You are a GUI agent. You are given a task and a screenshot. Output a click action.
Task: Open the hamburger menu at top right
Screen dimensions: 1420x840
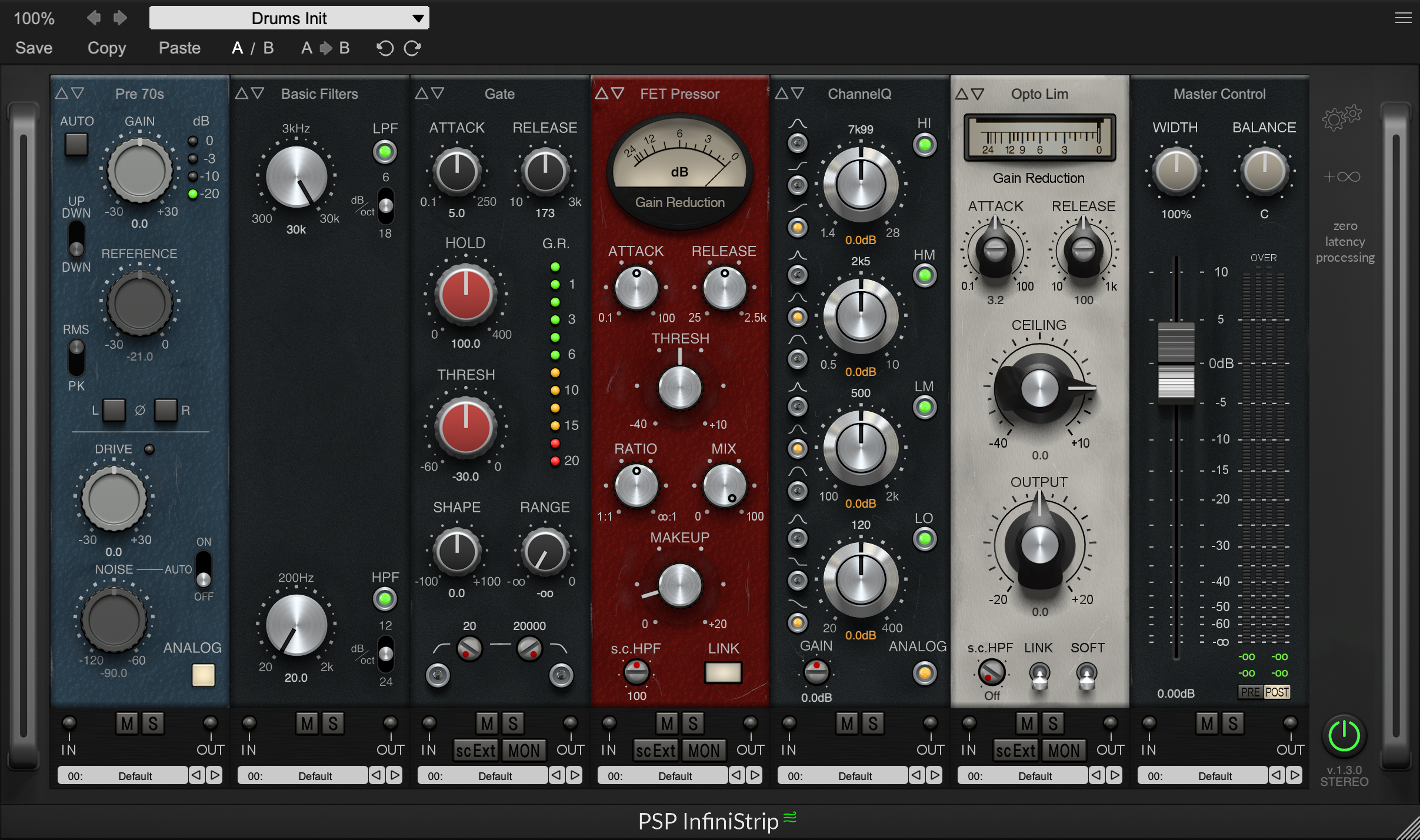coord(1403,18)
